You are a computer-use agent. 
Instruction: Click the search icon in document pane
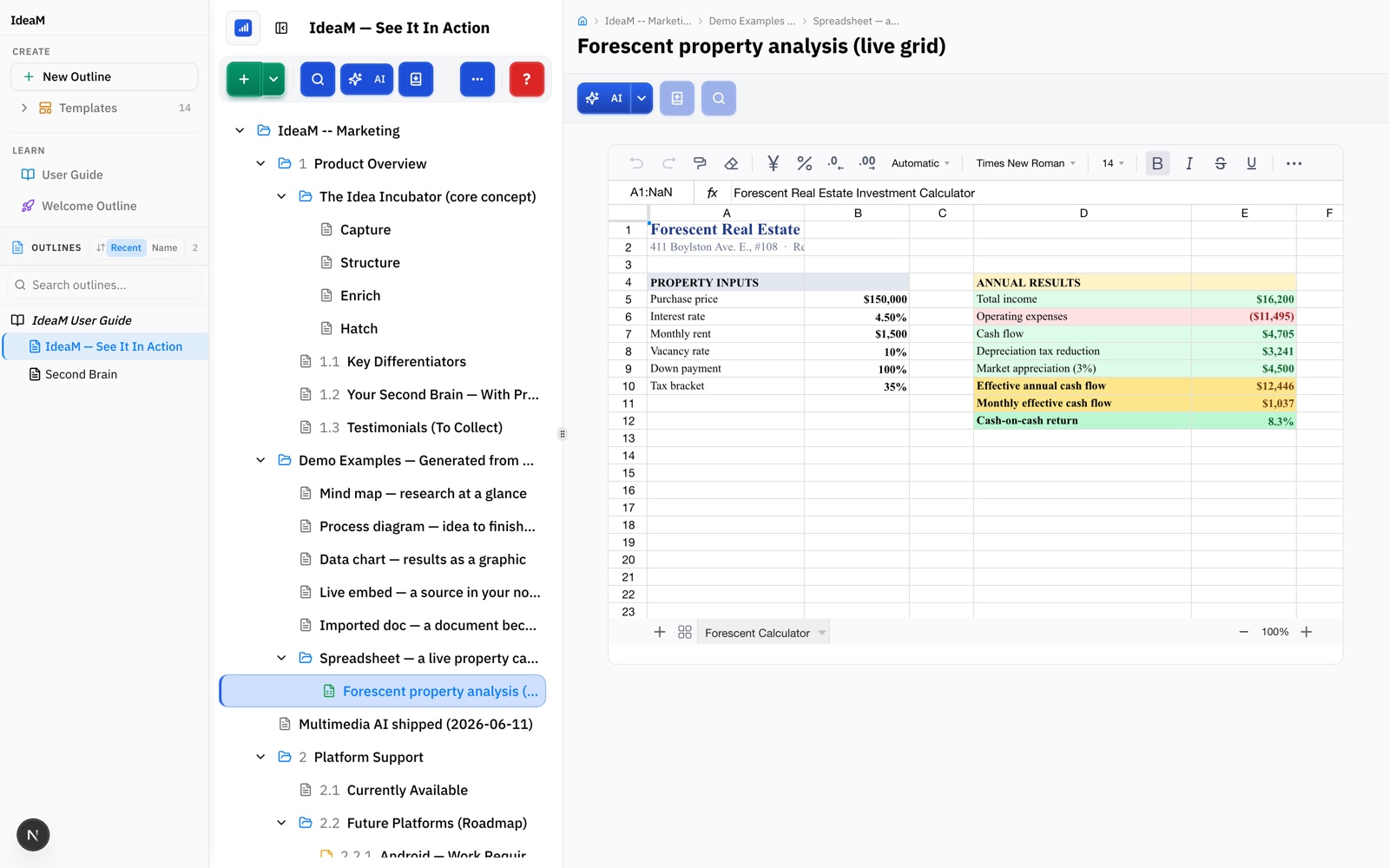pos(719,98)
